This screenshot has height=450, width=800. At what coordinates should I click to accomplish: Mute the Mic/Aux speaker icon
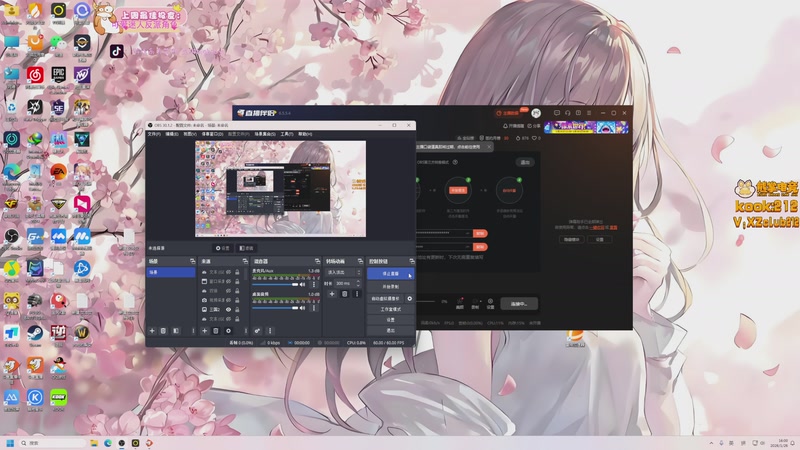click(303, 284)
